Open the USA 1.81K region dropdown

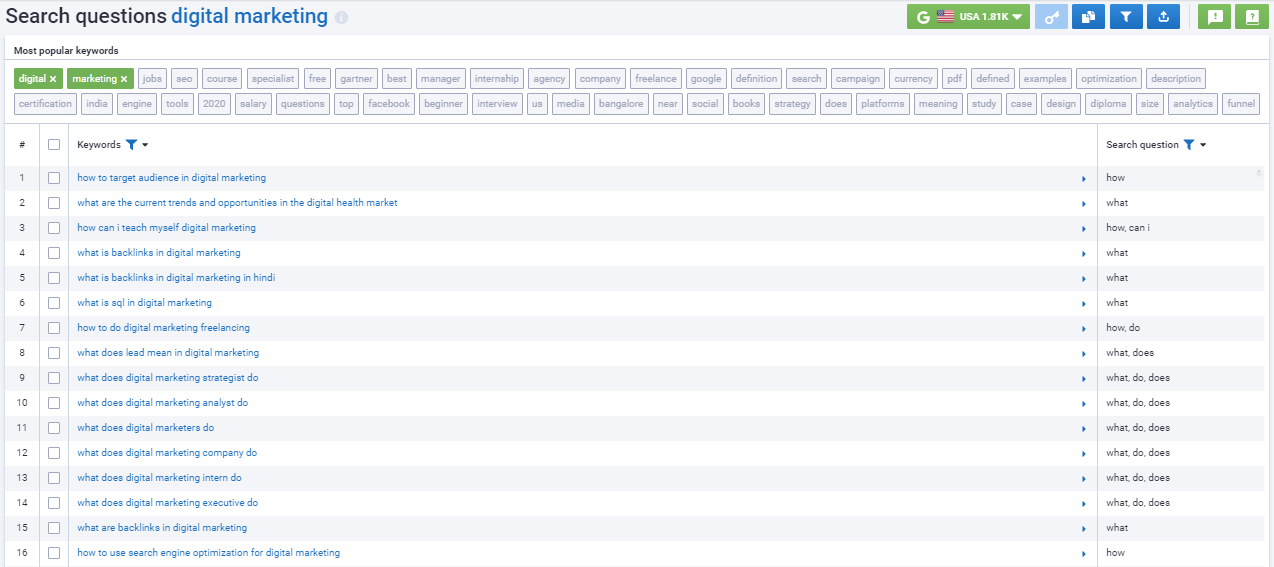(968, 17)
